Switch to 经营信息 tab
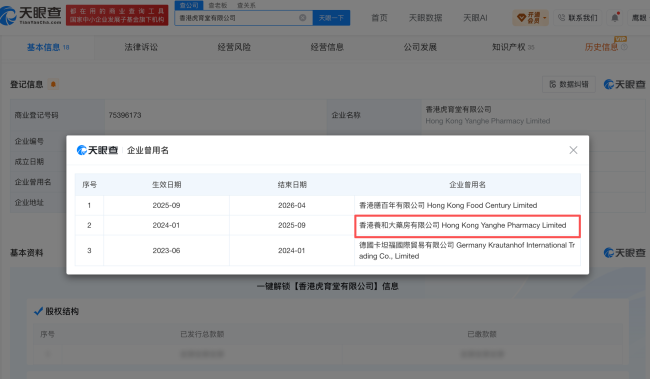 pyautogui.click(x=327, y=47)
